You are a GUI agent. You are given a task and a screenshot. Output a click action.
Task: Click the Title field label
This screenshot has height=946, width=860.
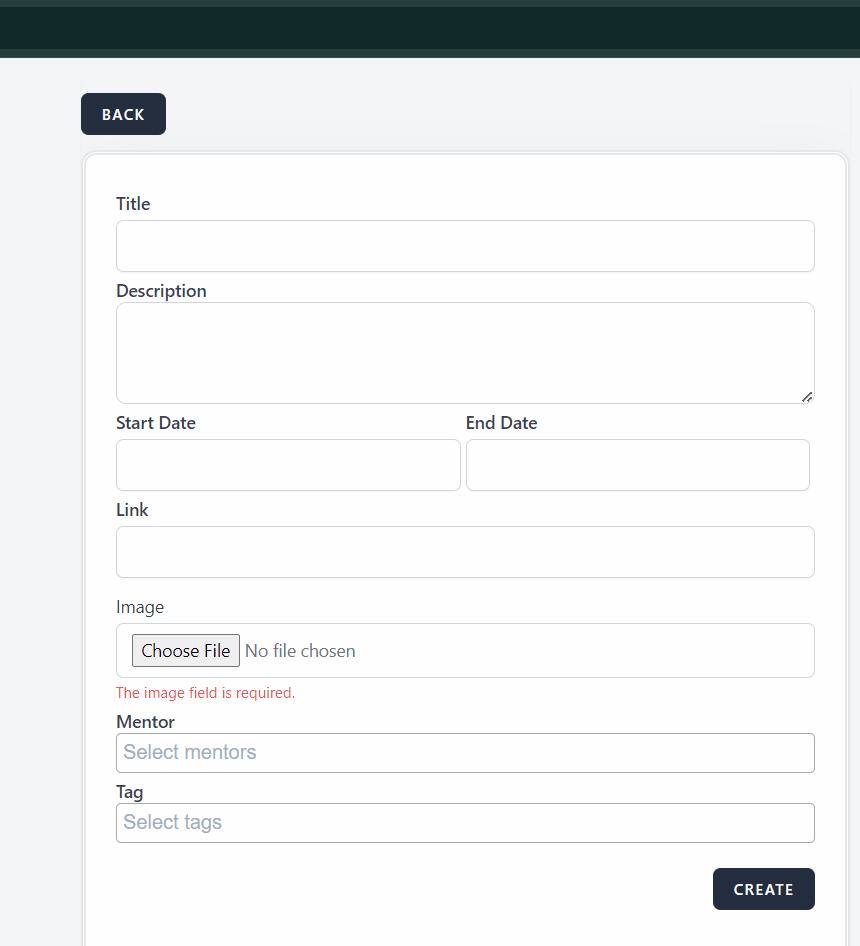point(133,204)
